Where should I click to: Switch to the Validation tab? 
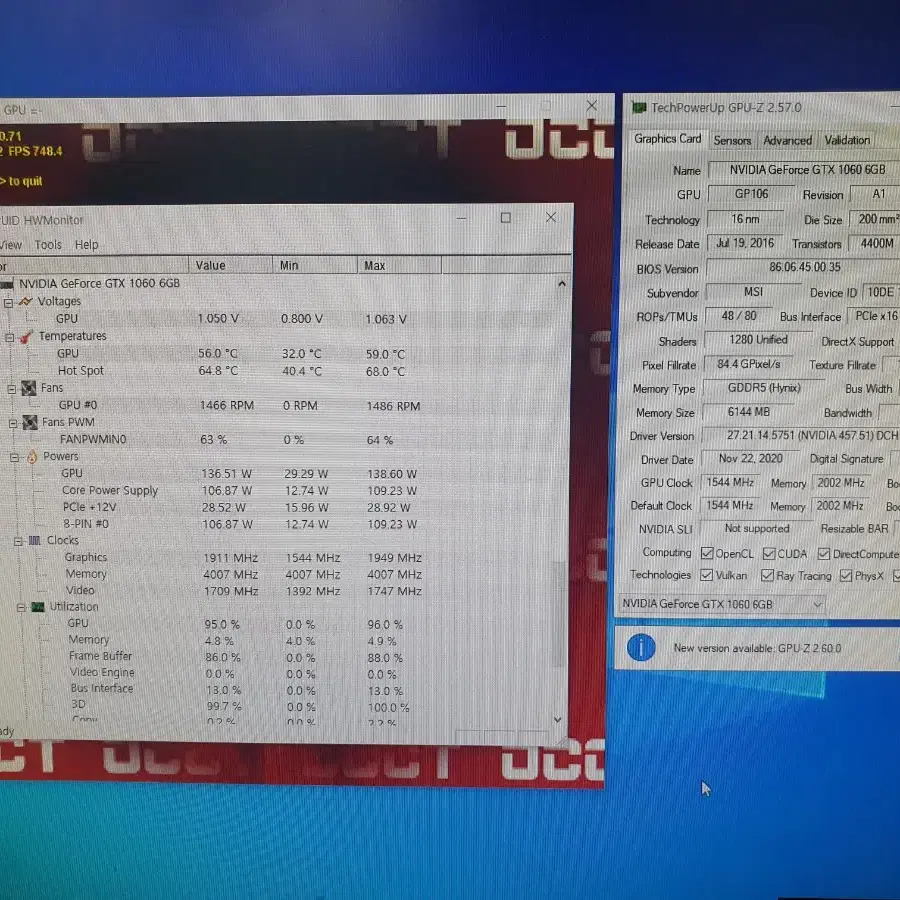click(847, 140)
